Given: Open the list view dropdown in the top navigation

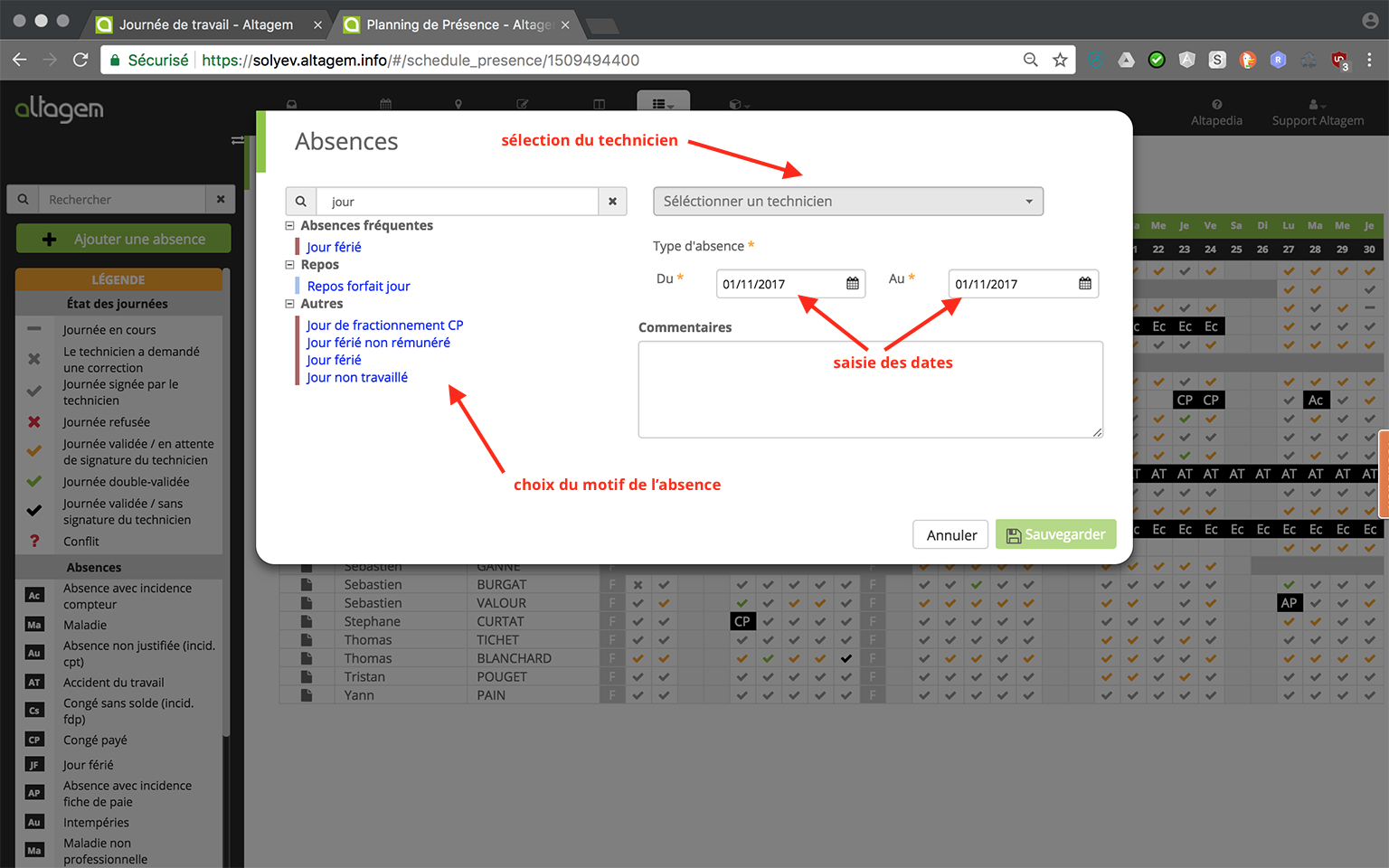Looking at the screenshot, I should pyautogui.click(x=663, y=104).
